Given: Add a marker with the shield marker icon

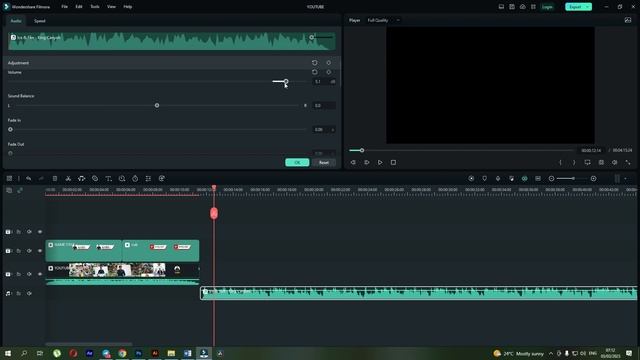Looking at the screenshot, I should click(x=484, y=178).
